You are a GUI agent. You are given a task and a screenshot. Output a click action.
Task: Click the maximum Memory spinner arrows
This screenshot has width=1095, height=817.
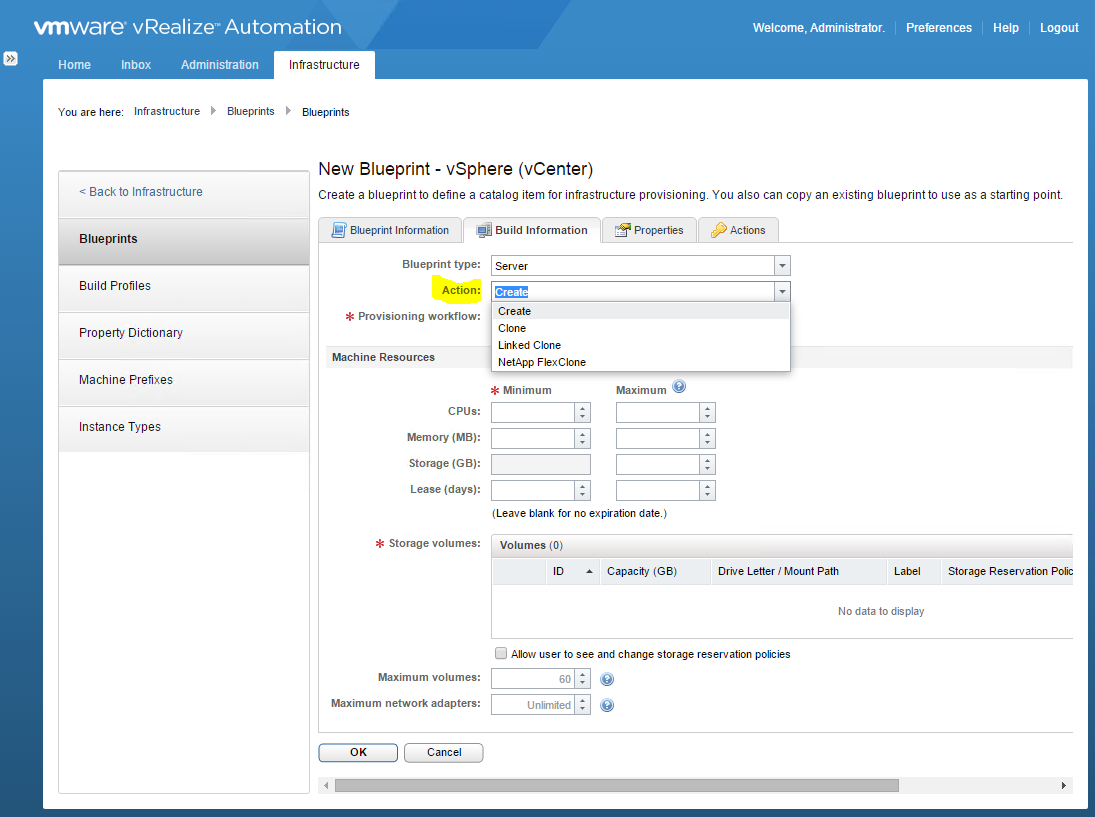coord(707,438)
